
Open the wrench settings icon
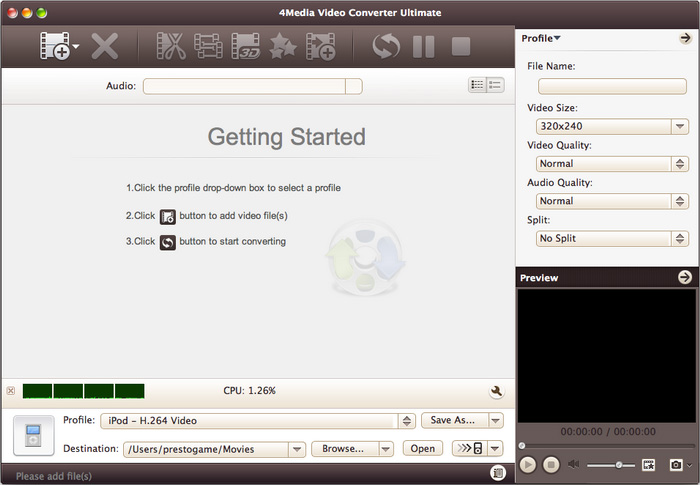pos(496,391)
